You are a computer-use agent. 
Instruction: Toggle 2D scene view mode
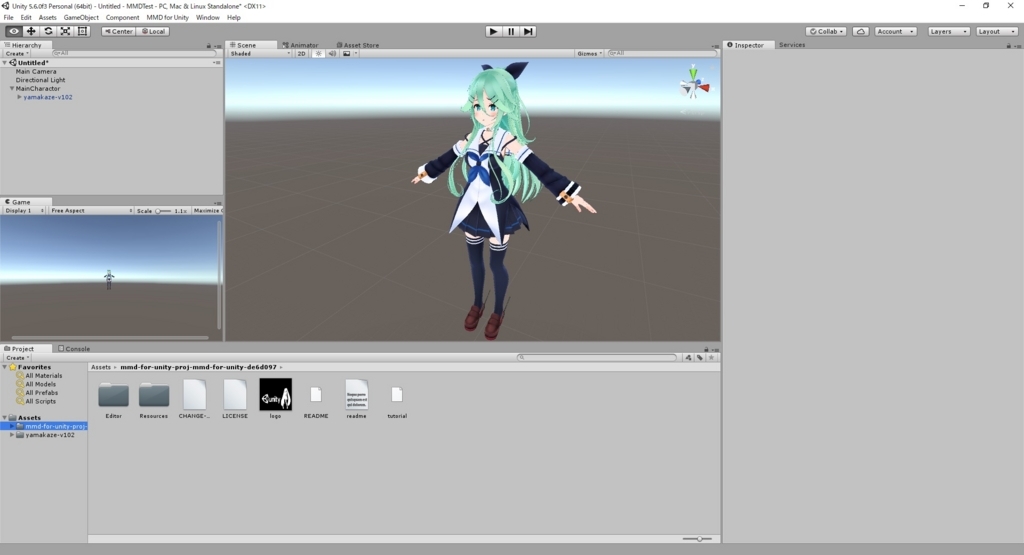click(x=301, y=54)
